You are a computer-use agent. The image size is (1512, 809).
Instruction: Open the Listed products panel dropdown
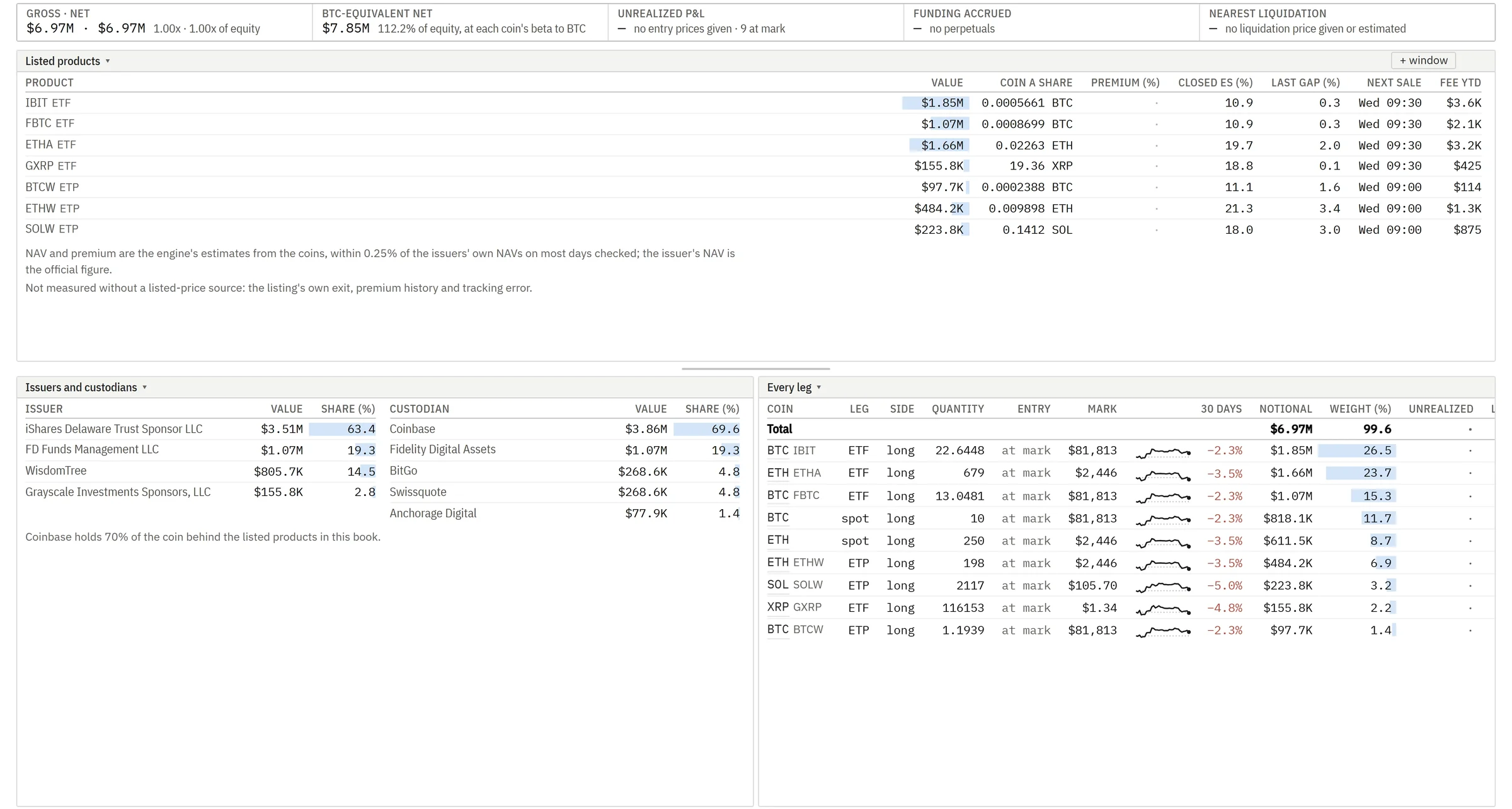(x=67, y=61)
